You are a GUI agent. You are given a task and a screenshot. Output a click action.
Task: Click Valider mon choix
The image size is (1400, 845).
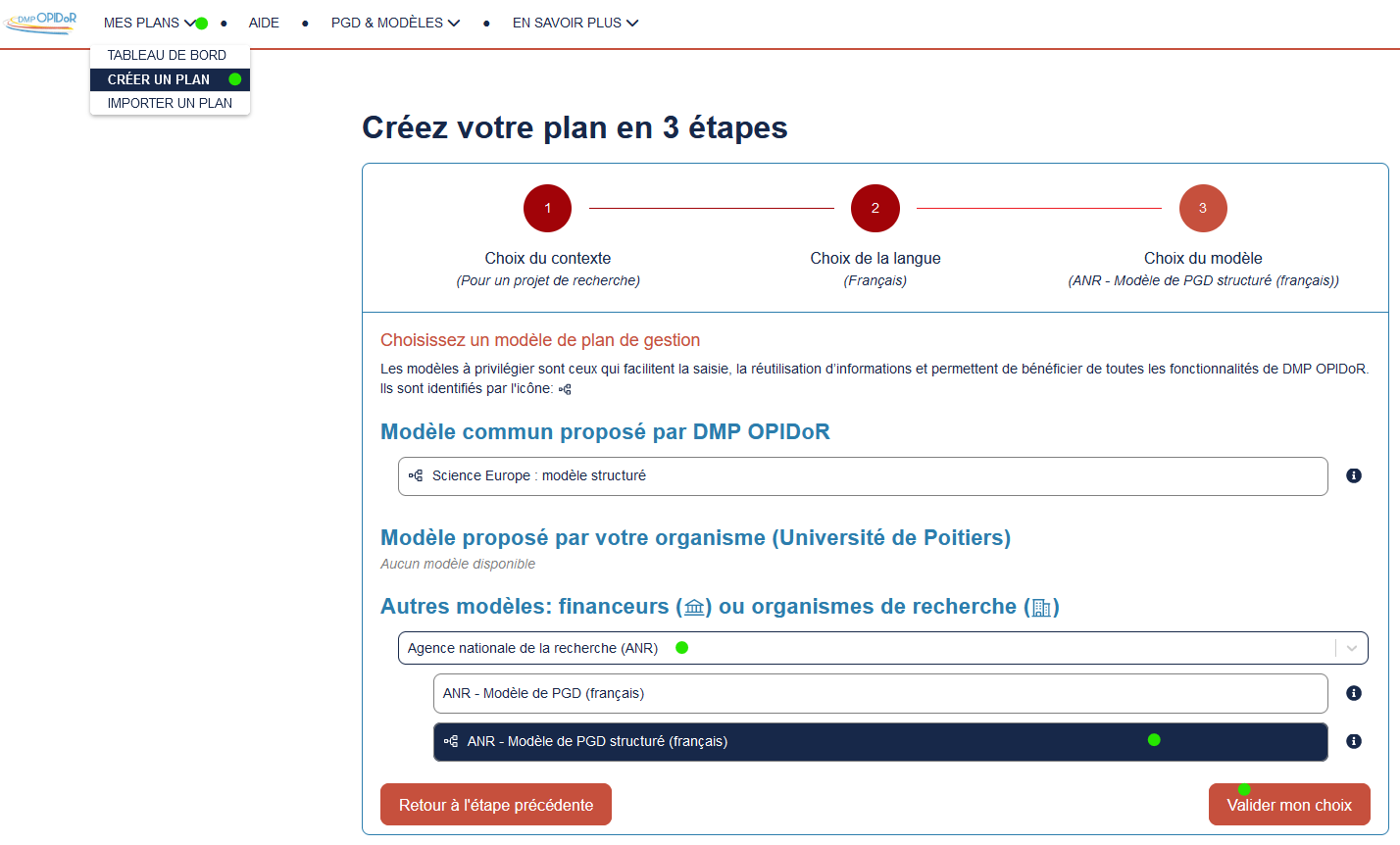pyautogui.click(x=1289, y=805)
